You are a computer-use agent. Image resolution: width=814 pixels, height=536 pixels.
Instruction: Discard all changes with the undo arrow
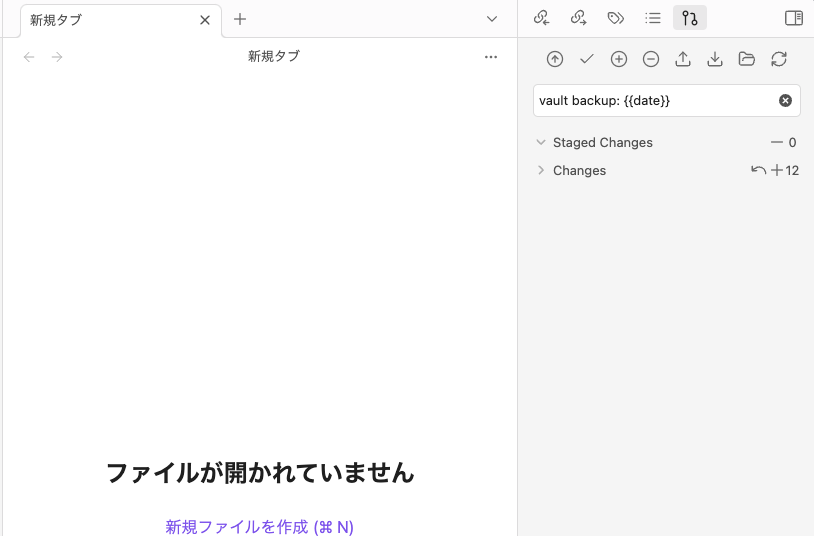point(758,170)
